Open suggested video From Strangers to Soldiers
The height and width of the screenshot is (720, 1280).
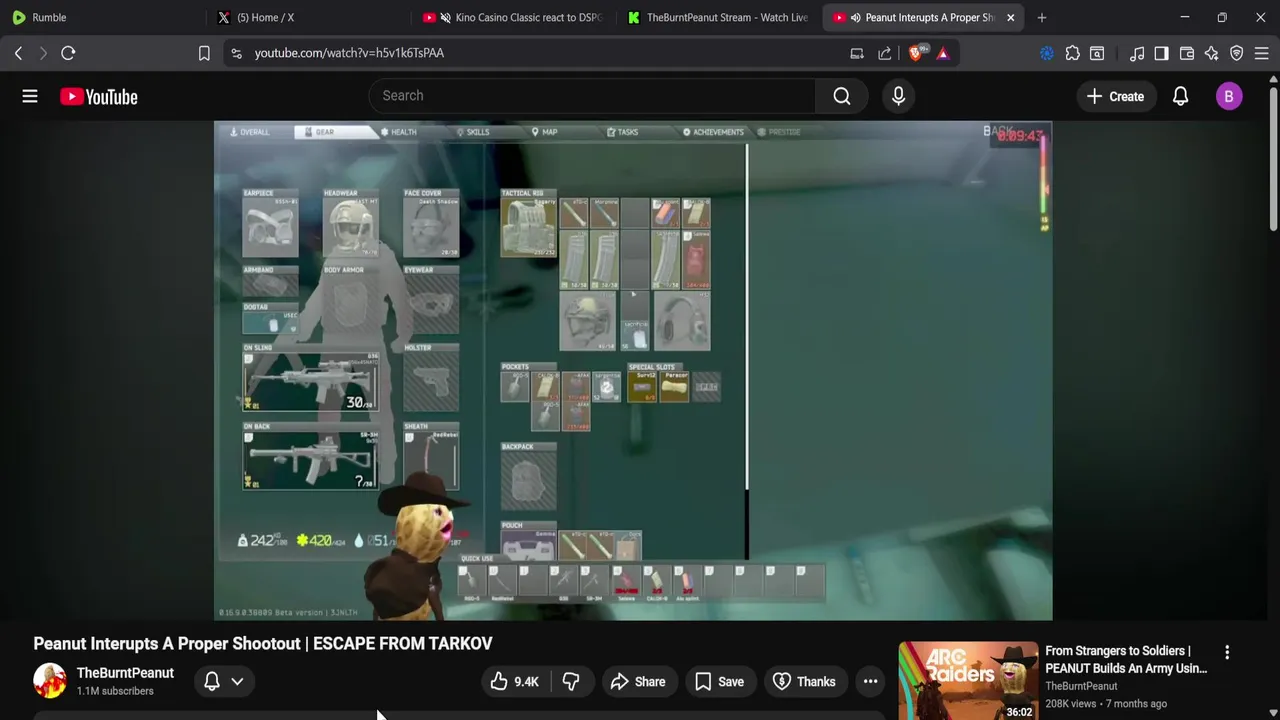click(1126, 659)
